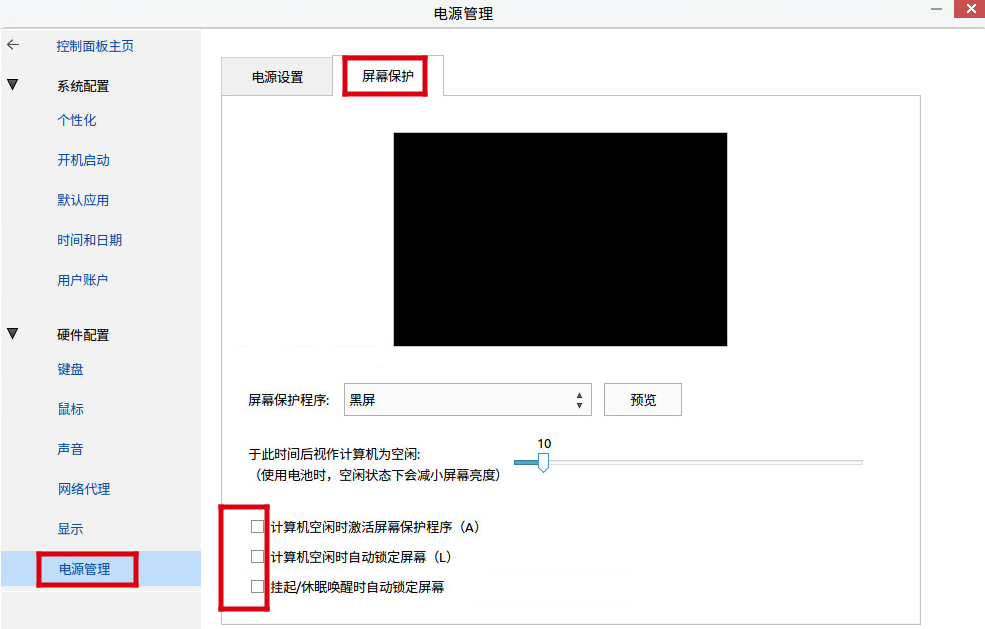Click the back arrow icon
The width and height of the screenshot is (985, 629).
[13, 46]
